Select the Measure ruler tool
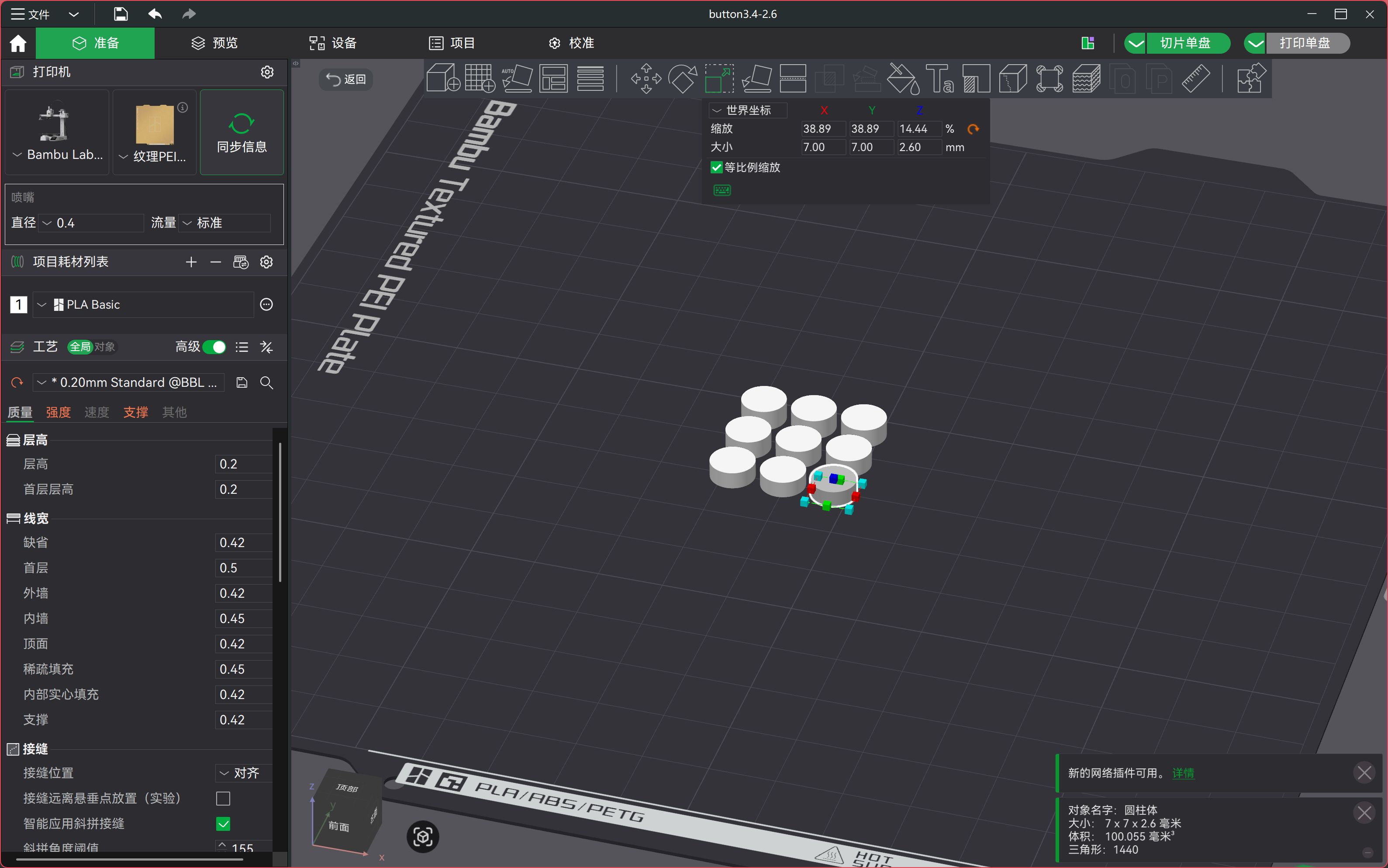 coord(1196,79)
